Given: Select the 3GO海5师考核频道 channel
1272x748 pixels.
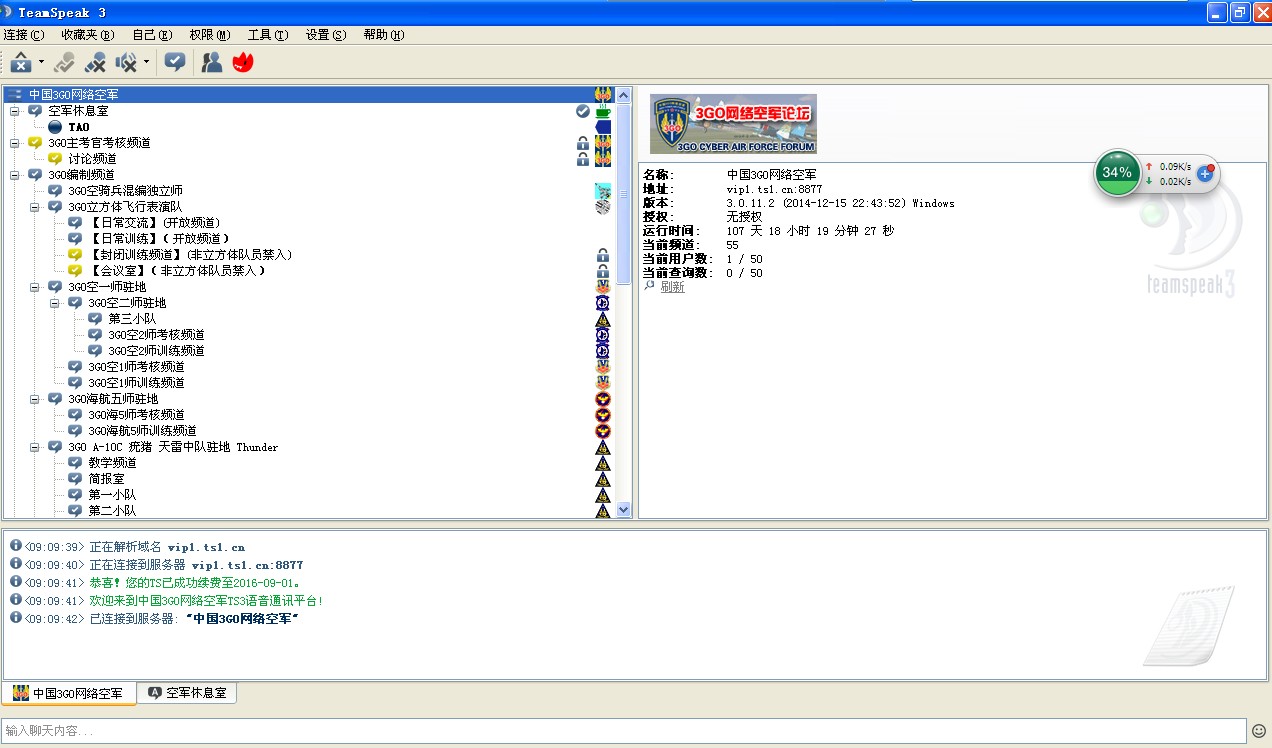Looking at the screenshot, I should [x=136, y=415].
